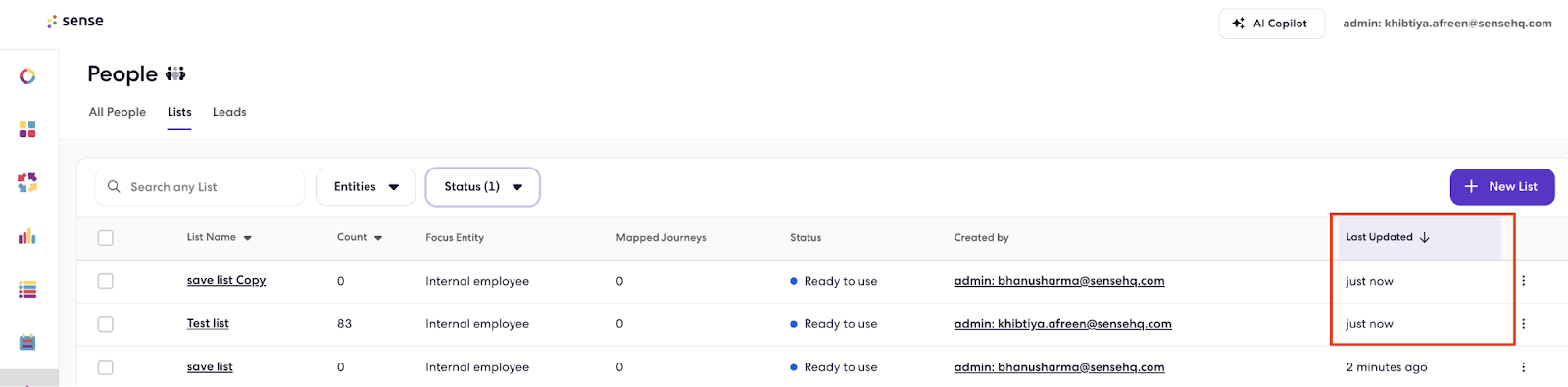This screenshot has width=1568, height=387.
Task: Check the box for save list Copy
Action: coord(106,281)
